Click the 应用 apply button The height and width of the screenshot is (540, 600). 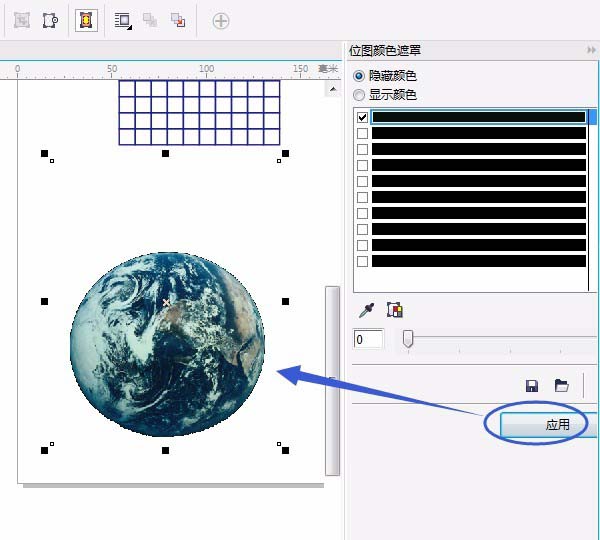click(548, 424)
